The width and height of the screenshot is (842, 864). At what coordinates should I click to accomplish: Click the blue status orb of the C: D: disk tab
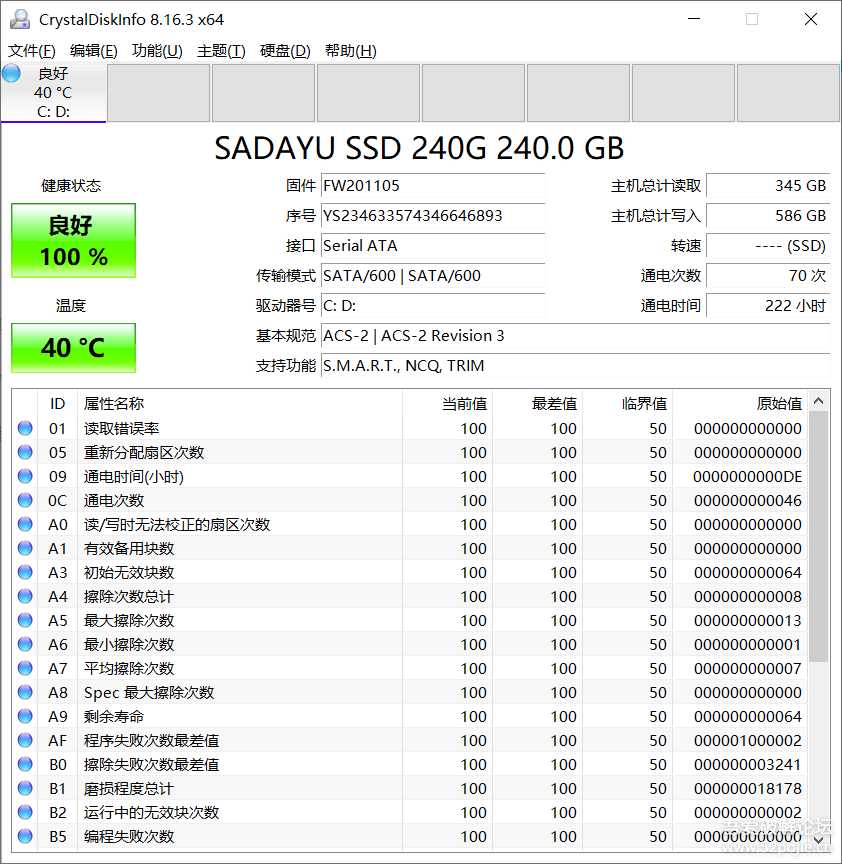[x=12, y=74]
